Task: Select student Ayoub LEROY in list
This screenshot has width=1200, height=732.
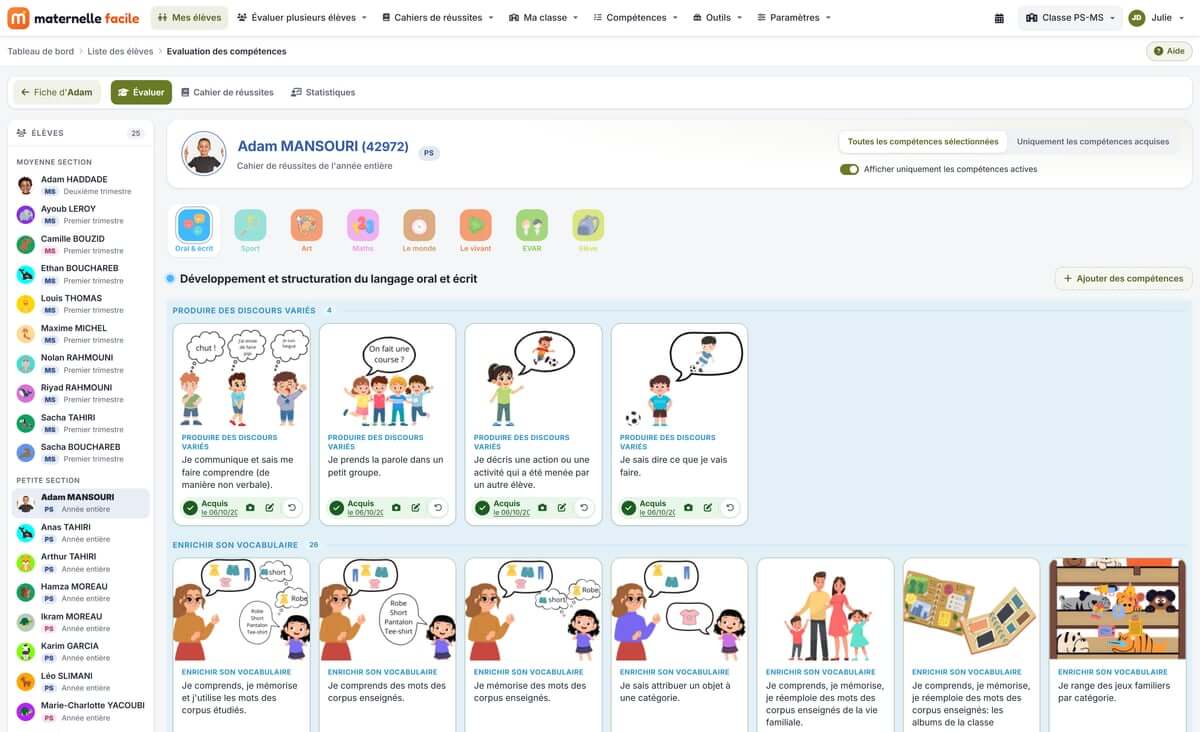Action: 81,215
